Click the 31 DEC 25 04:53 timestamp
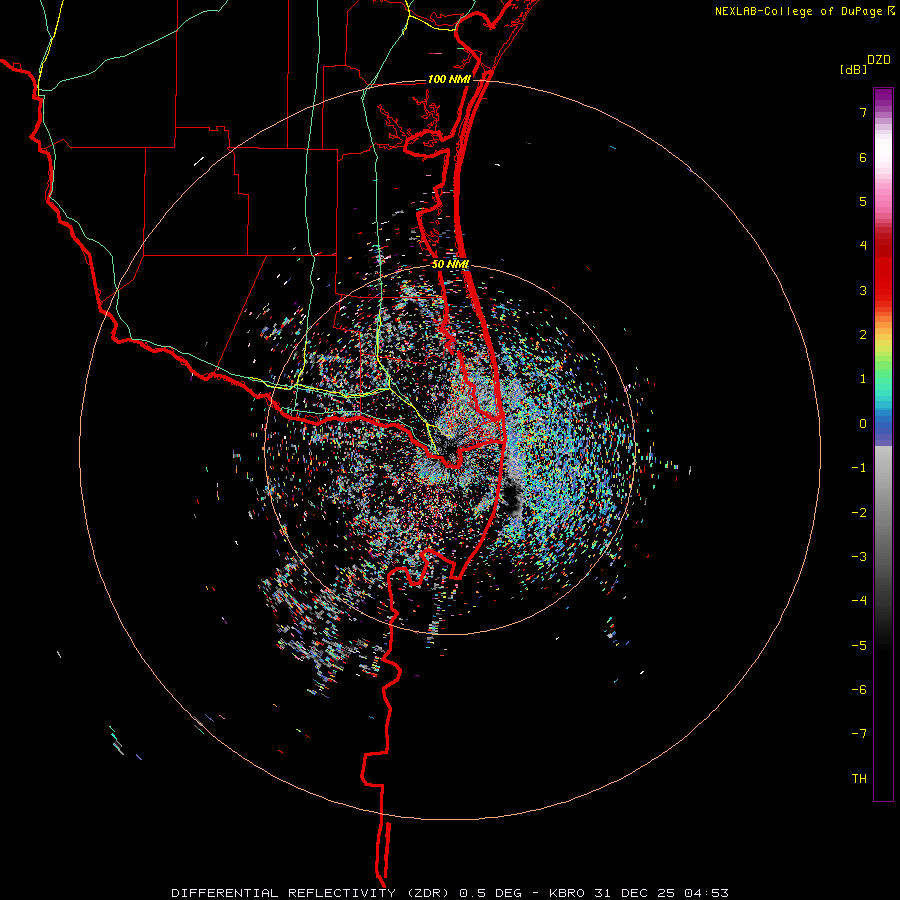This screenshot has height=900, width=900. pos(660,893)
